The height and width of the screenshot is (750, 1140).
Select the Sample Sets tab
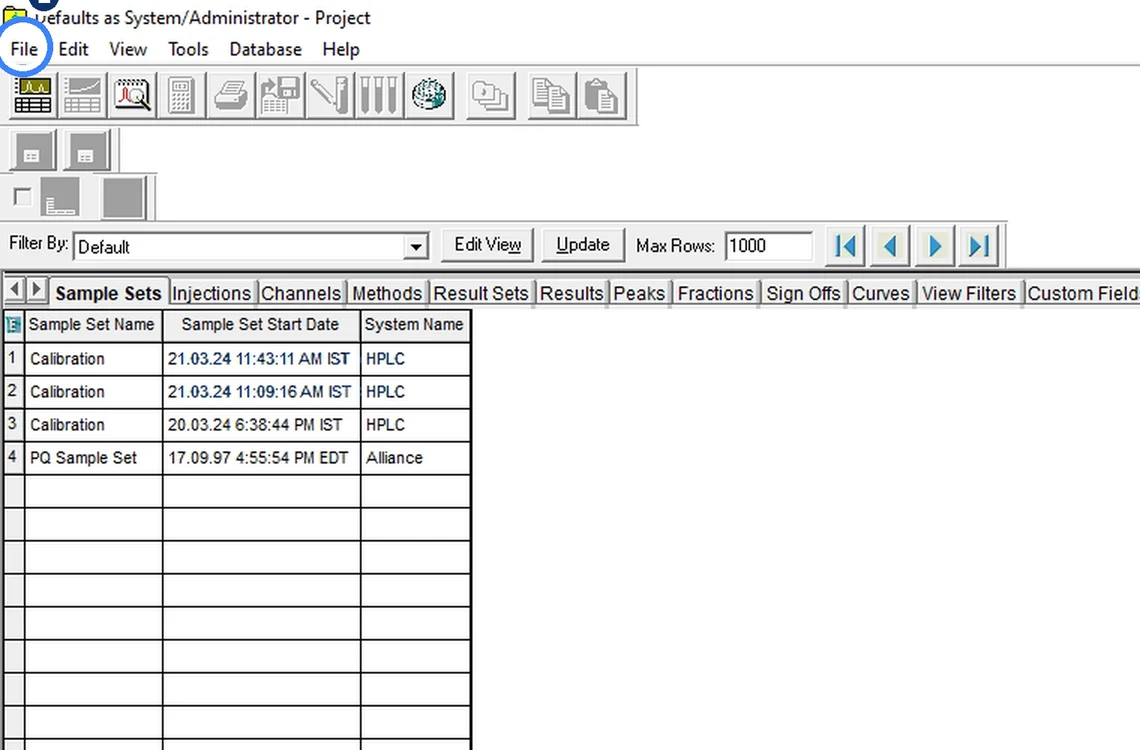pos(108,293)
